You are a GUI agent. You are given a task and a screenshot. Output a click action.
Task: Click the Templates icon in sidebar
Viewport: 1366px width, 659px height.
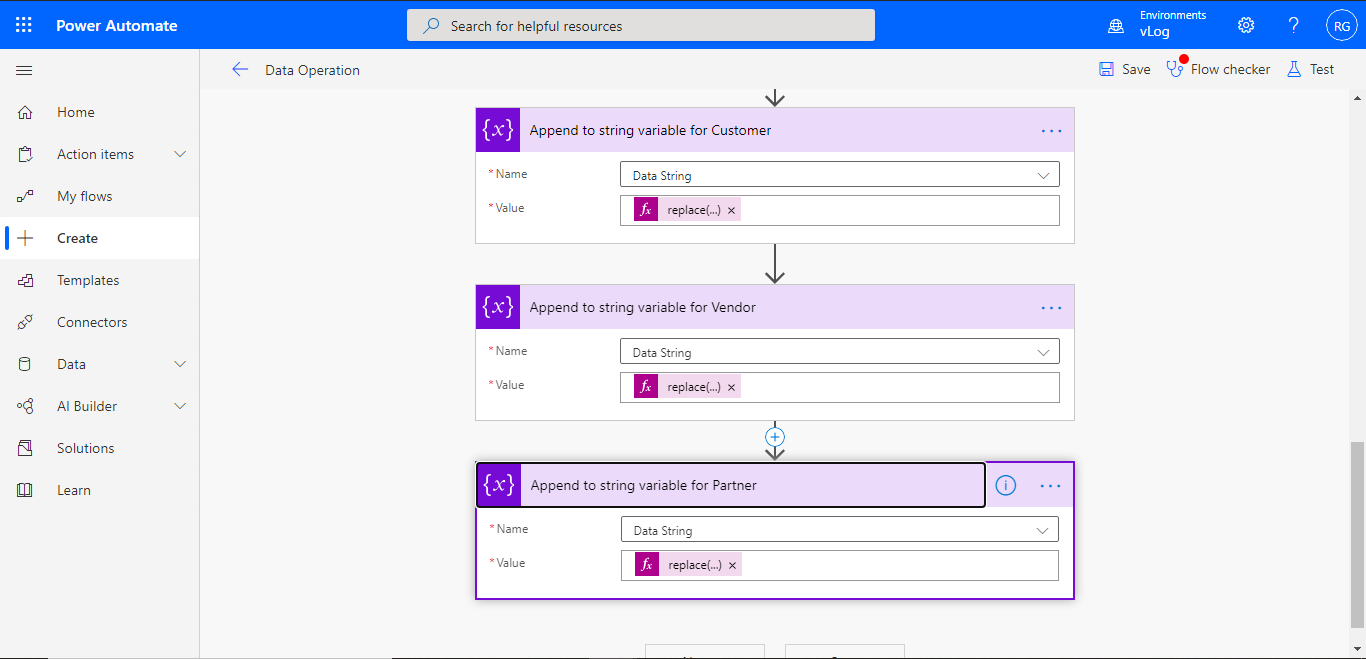click(x=25, y=280)
